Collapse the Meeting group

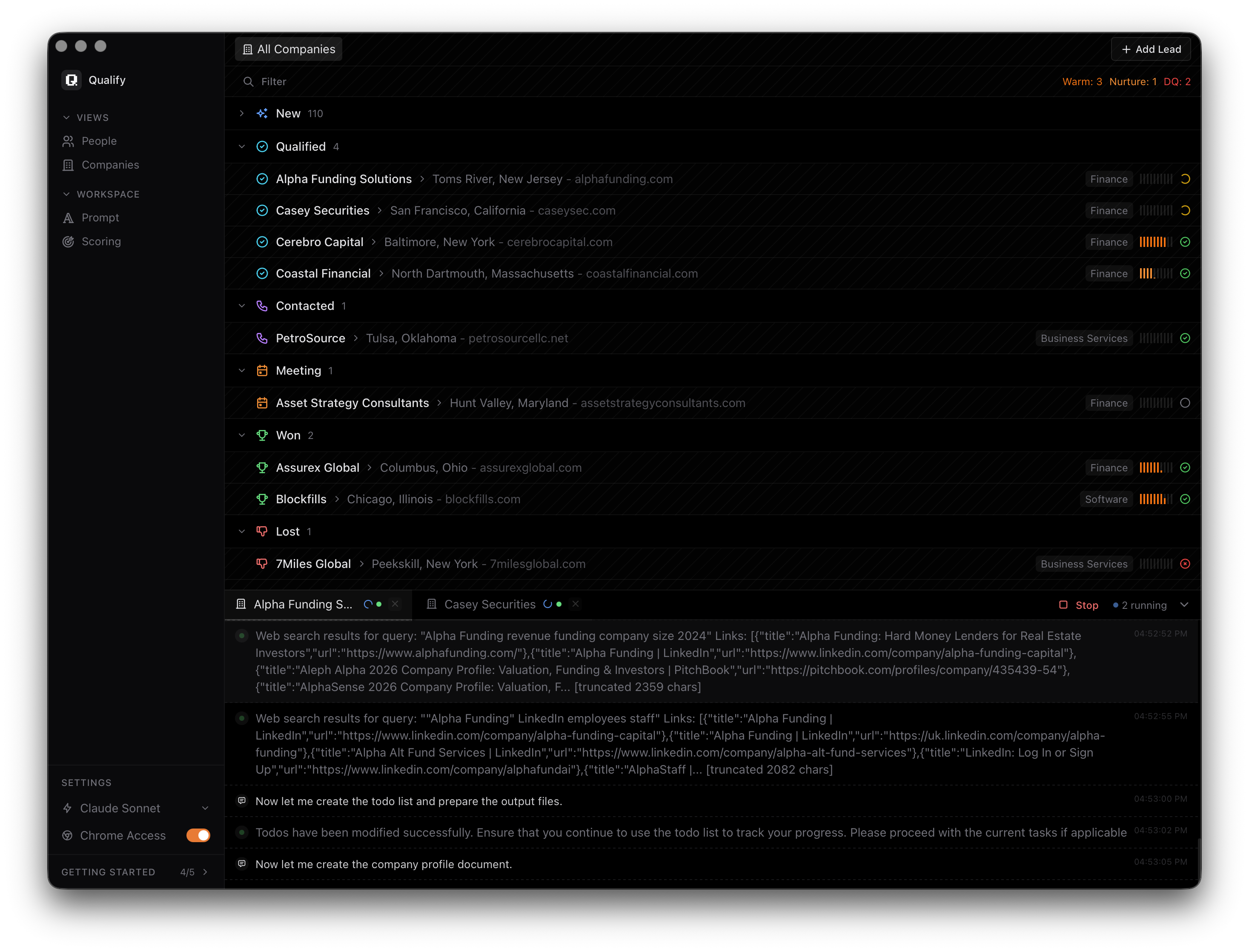242,370
